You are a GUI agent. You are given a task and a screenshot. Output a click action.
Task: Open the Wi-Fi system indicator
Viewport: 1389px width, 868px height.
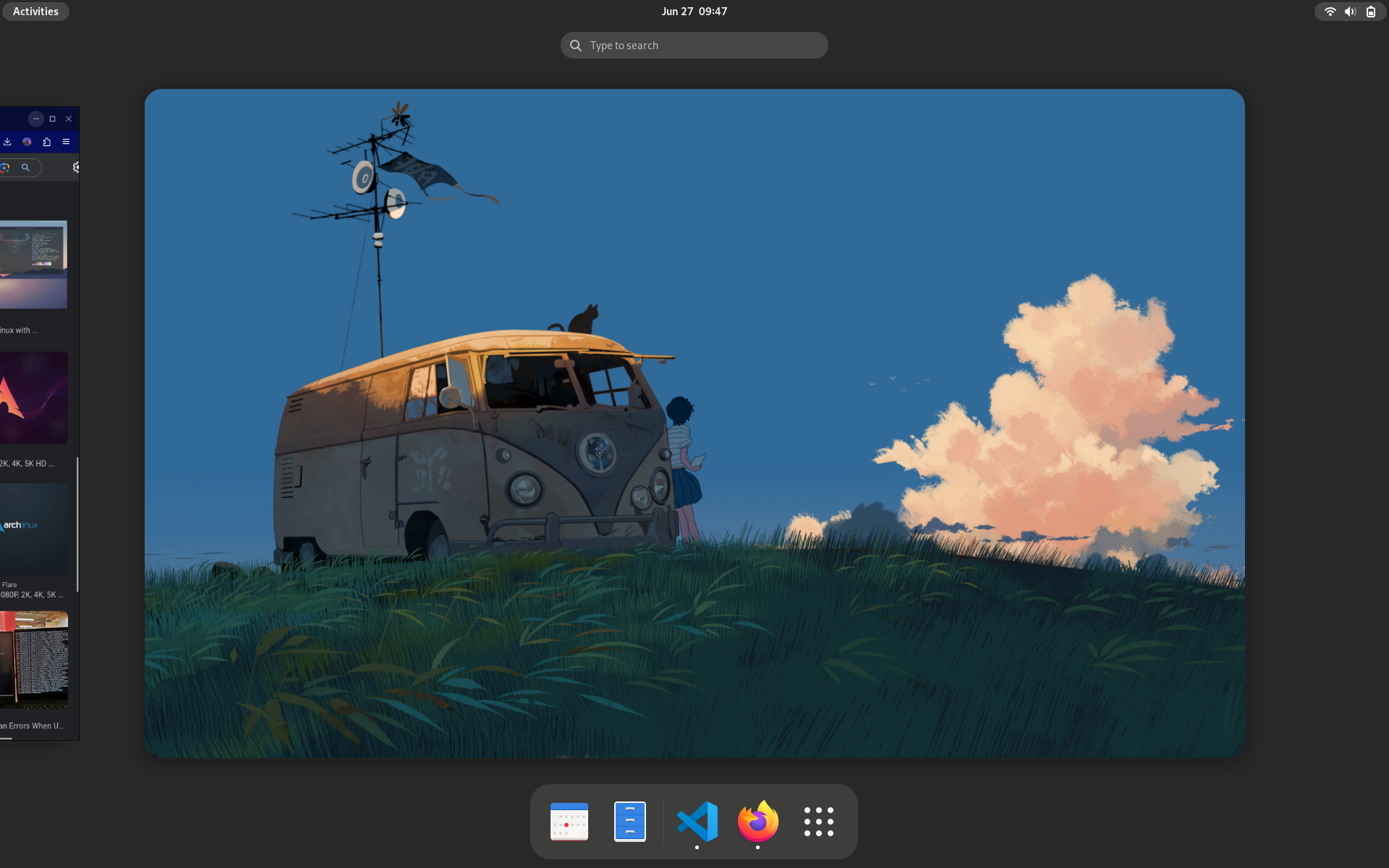point(1330,12)
